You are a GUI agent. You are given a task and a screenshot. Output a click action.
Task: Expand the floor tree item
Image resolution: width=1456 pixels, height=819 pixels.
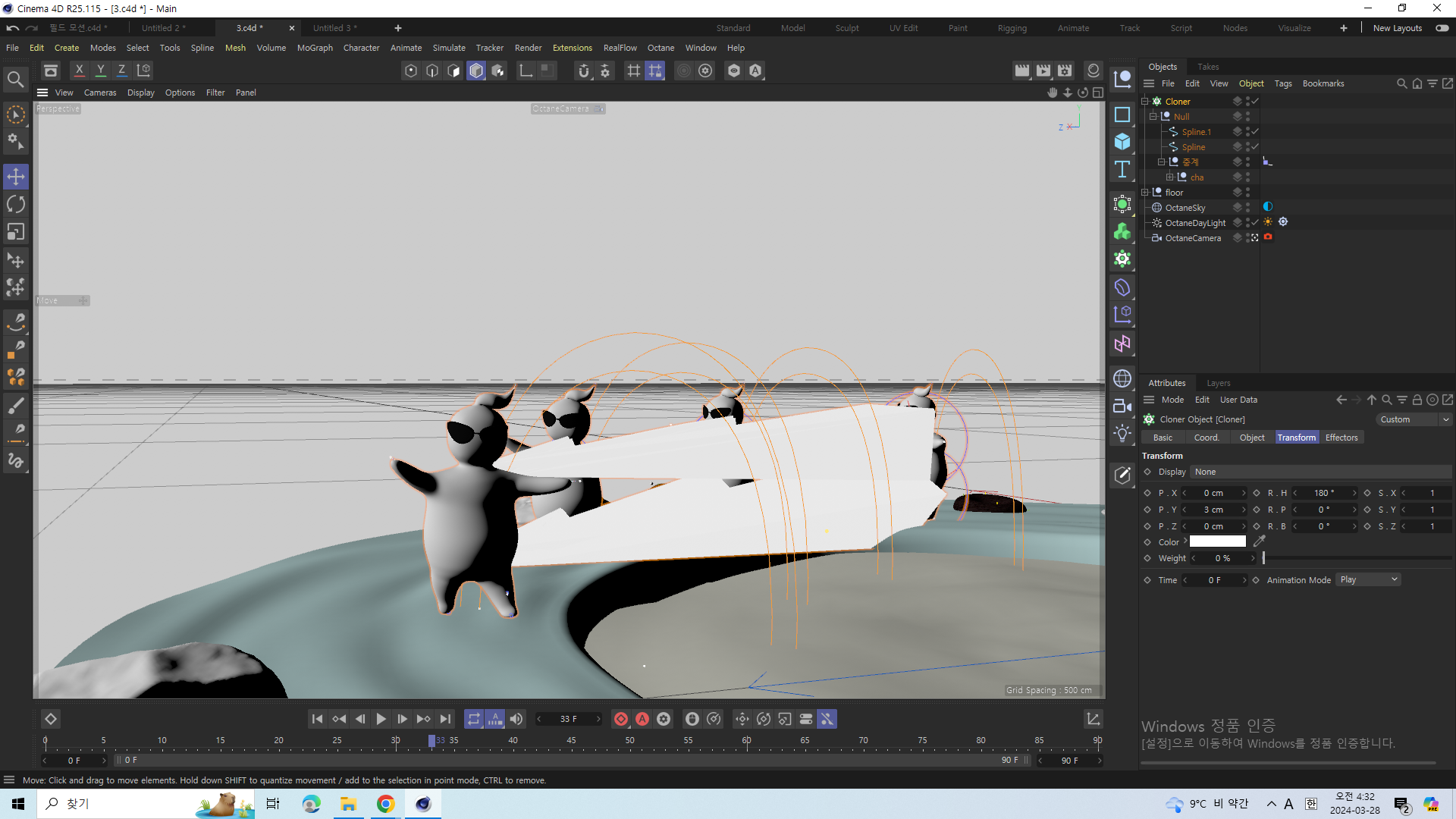tap(1145, 192)
